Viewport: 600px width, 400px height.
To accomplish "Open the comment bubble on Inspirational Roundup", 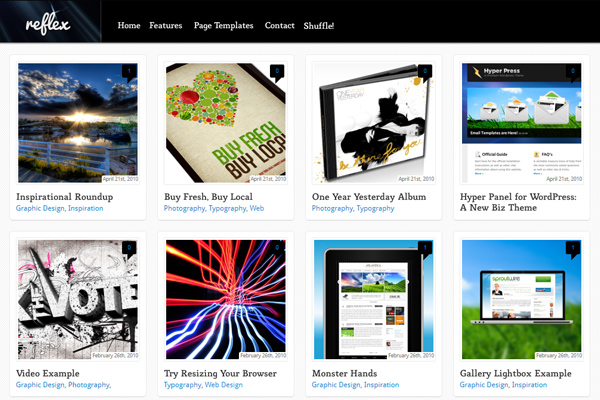I will [129, 73].
